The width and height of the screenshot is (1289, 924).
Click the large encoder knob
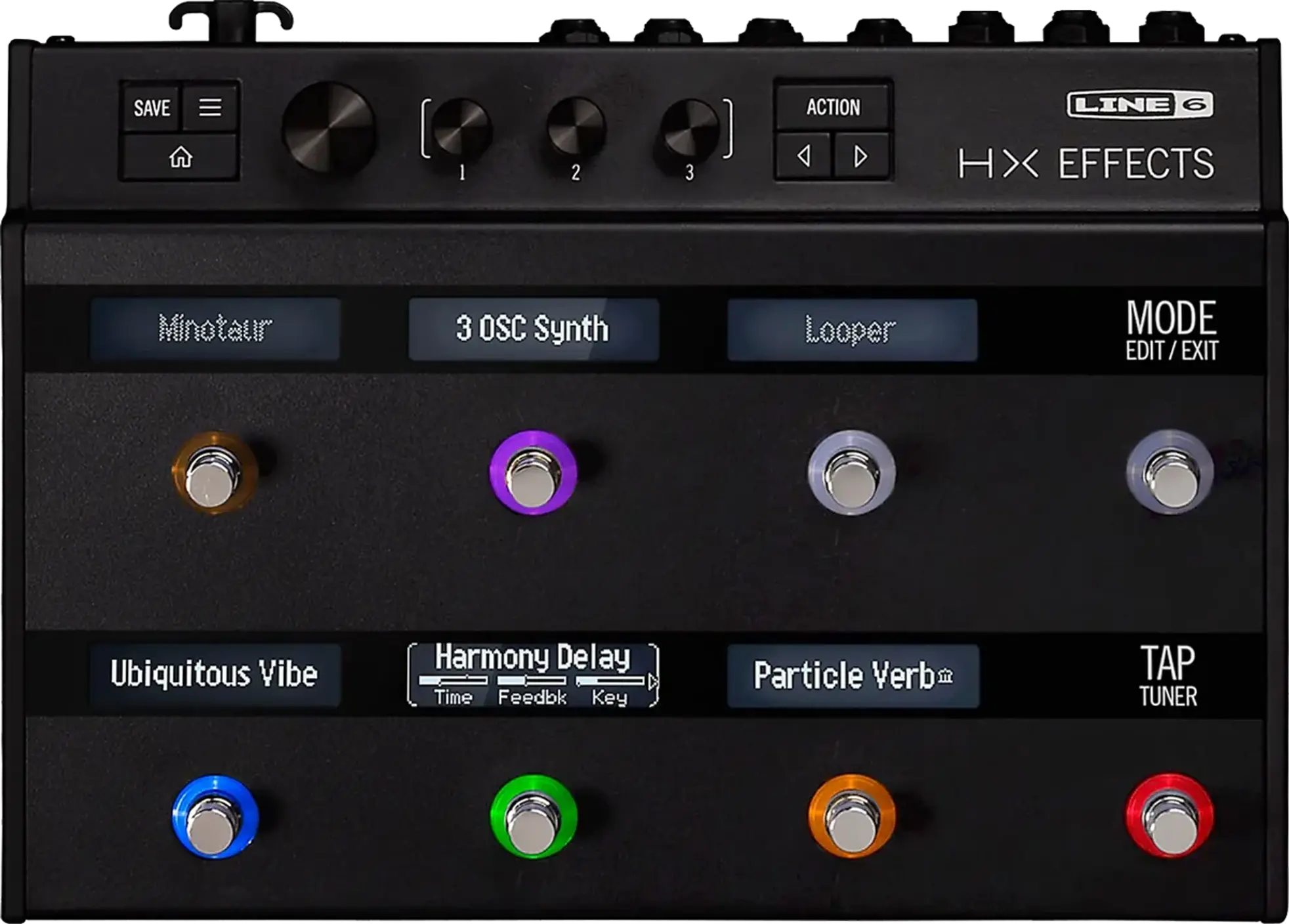click(x=328, y=128)
